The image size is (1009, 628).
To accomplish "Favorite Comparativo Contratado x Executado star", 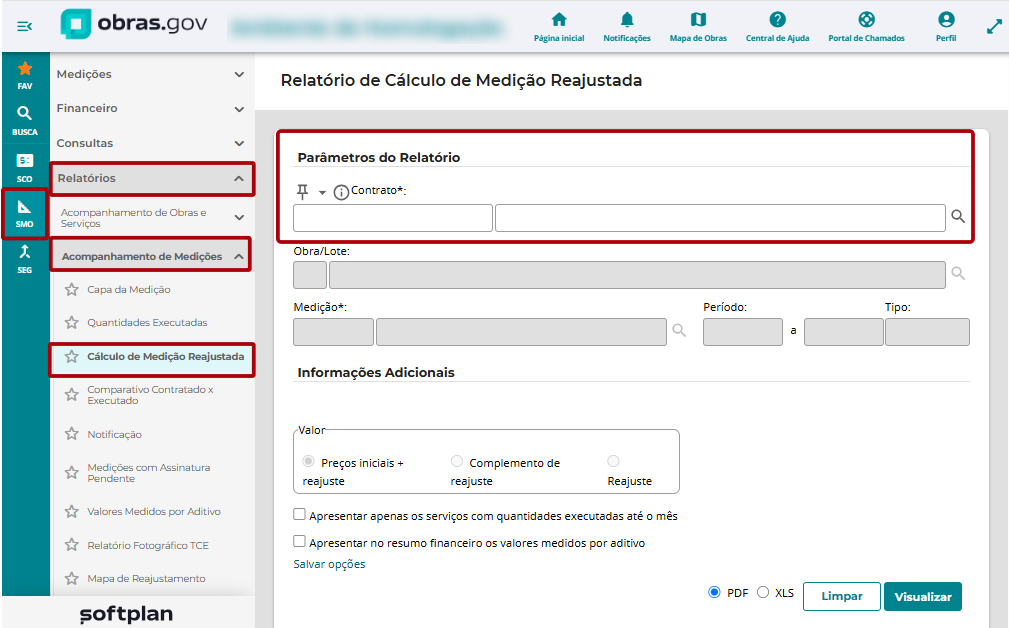I will pos(71,394).
